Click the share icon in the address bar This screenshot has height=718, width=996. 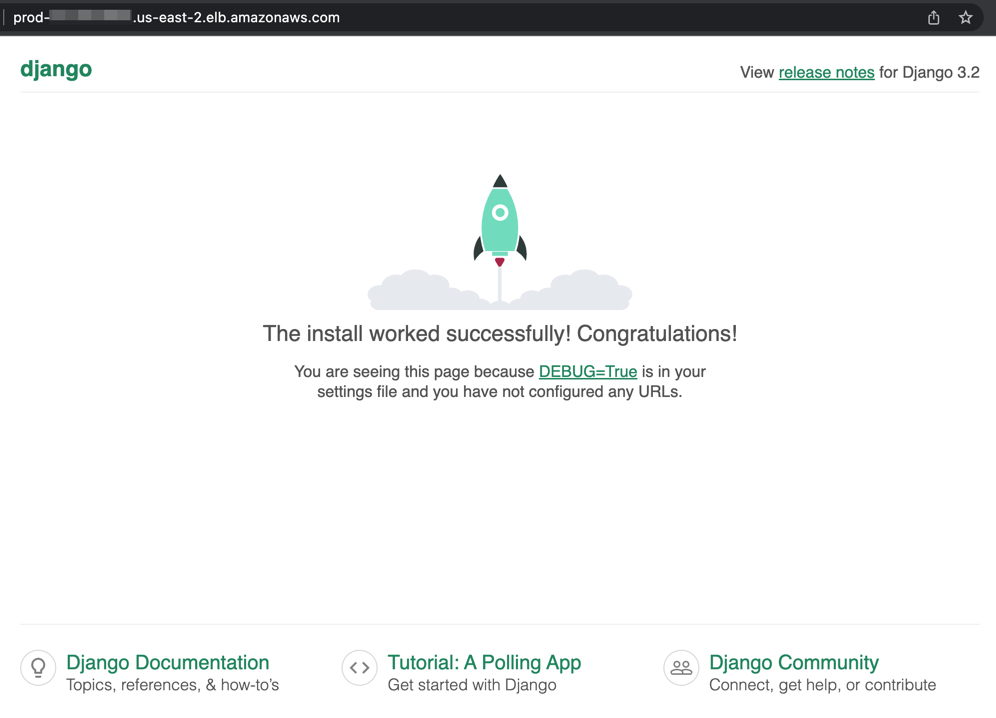pos(933,17)
